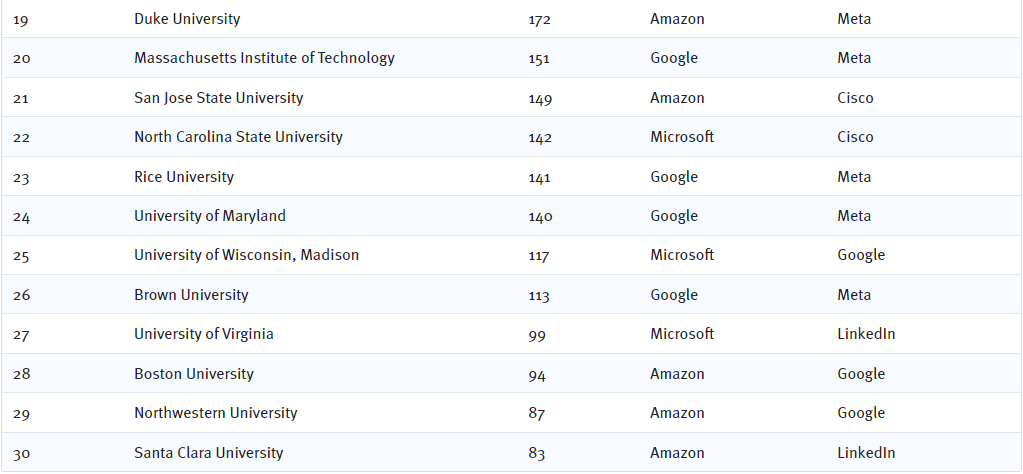Click the count 117 cell

click(x=539, y=256)
